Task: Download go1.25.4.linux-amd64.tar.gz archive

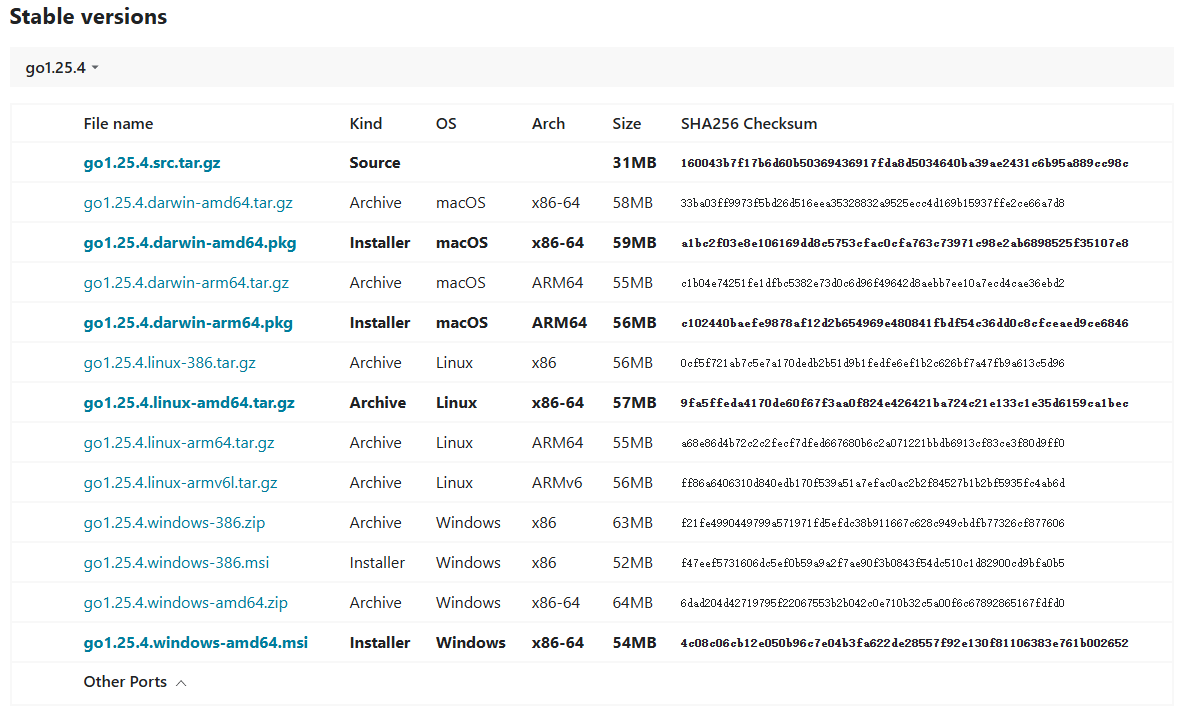Action: pyautogui.click(x=189, y=403)
